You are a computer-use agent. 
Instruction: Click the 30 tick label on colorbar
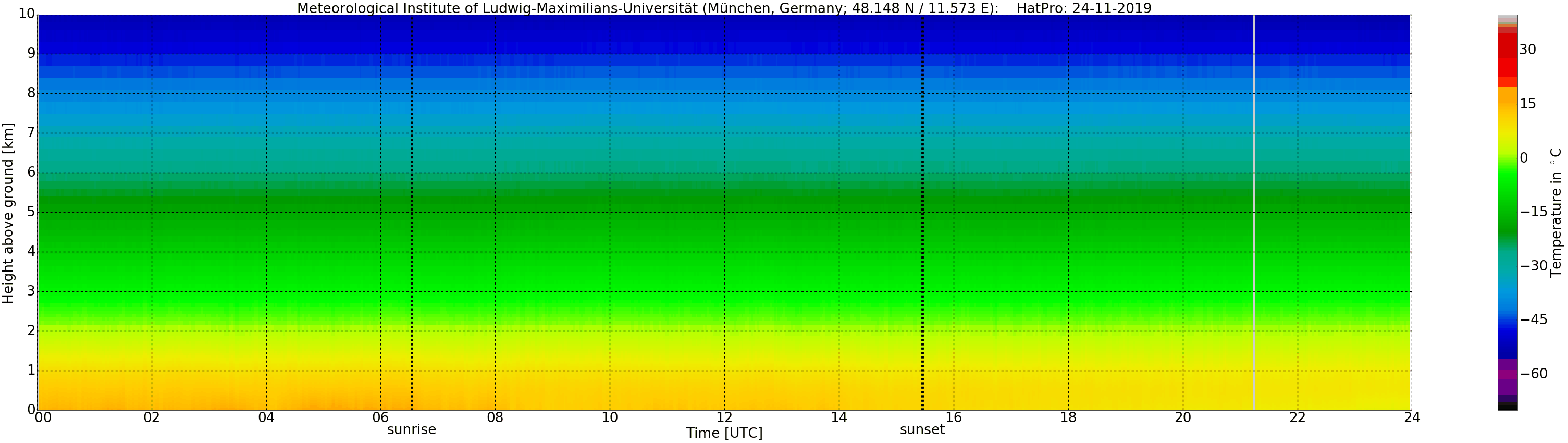click(1527, 50)
